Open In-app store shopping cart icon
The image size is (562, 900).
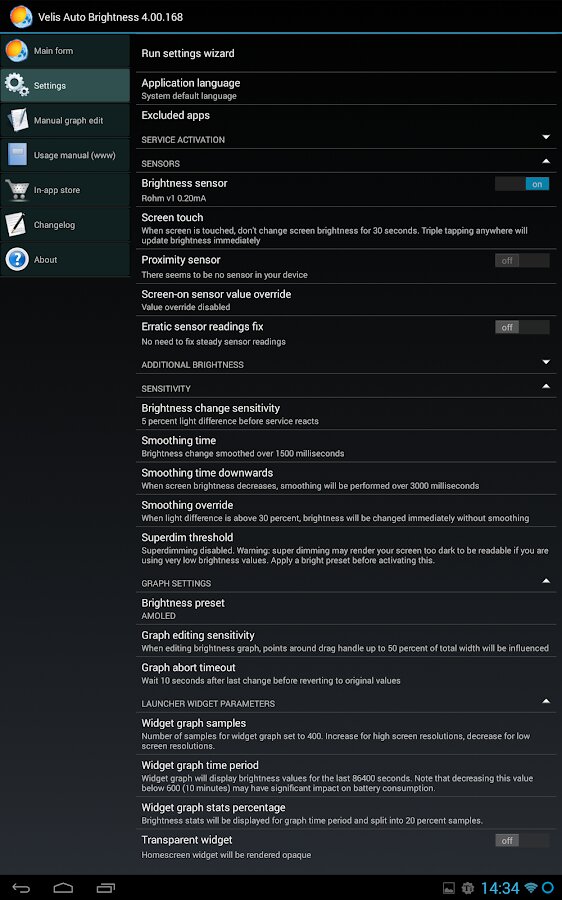17,190
